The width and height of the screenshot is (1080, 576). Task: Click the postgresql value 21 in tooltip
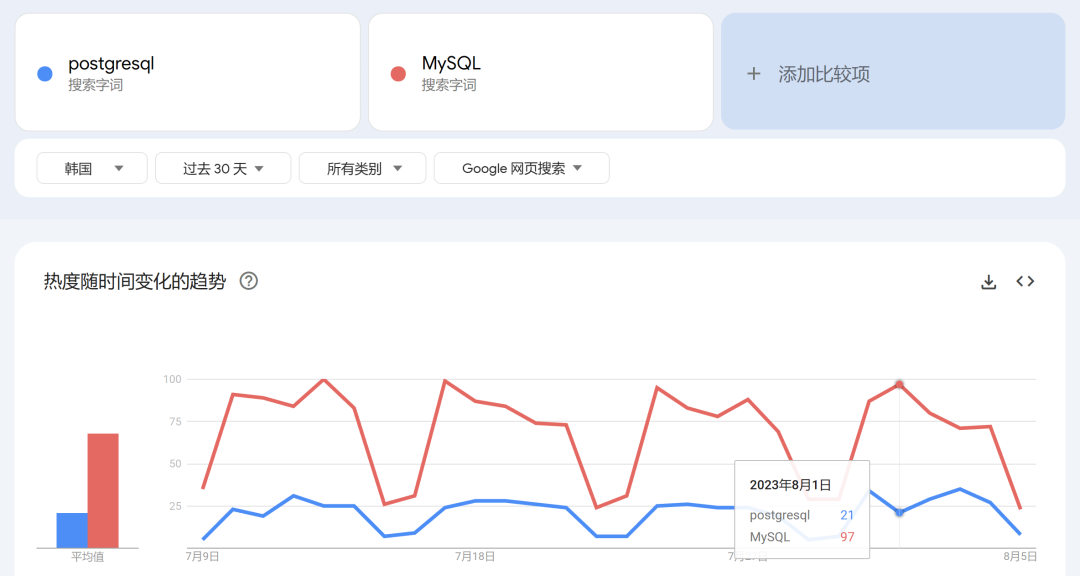coord(847,515)
